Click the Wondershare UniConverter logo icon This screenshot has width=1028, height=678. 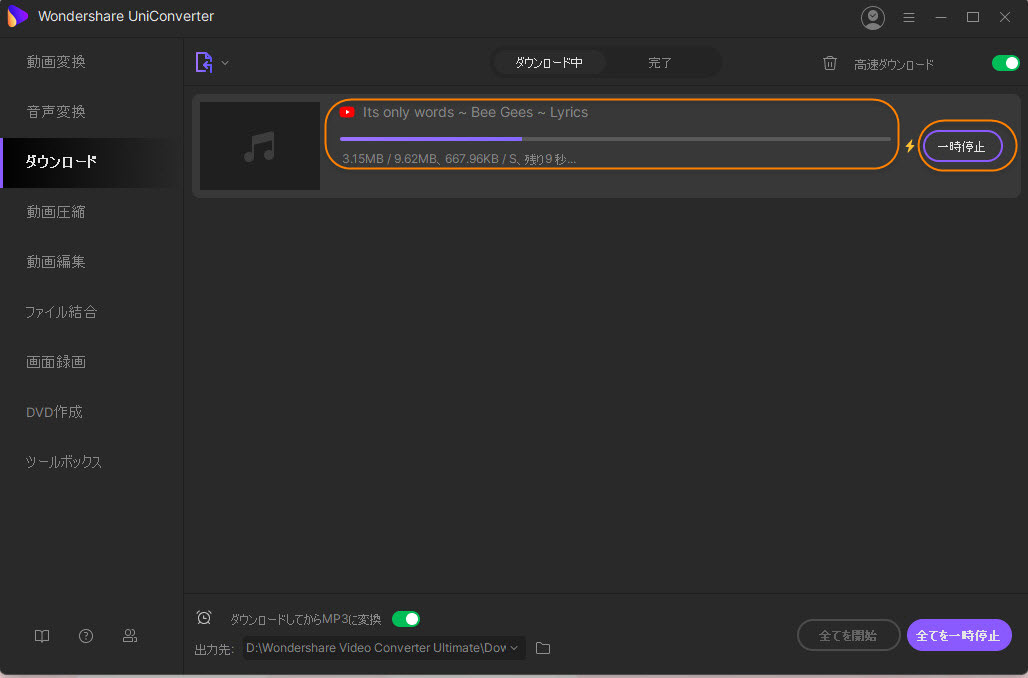17,16
